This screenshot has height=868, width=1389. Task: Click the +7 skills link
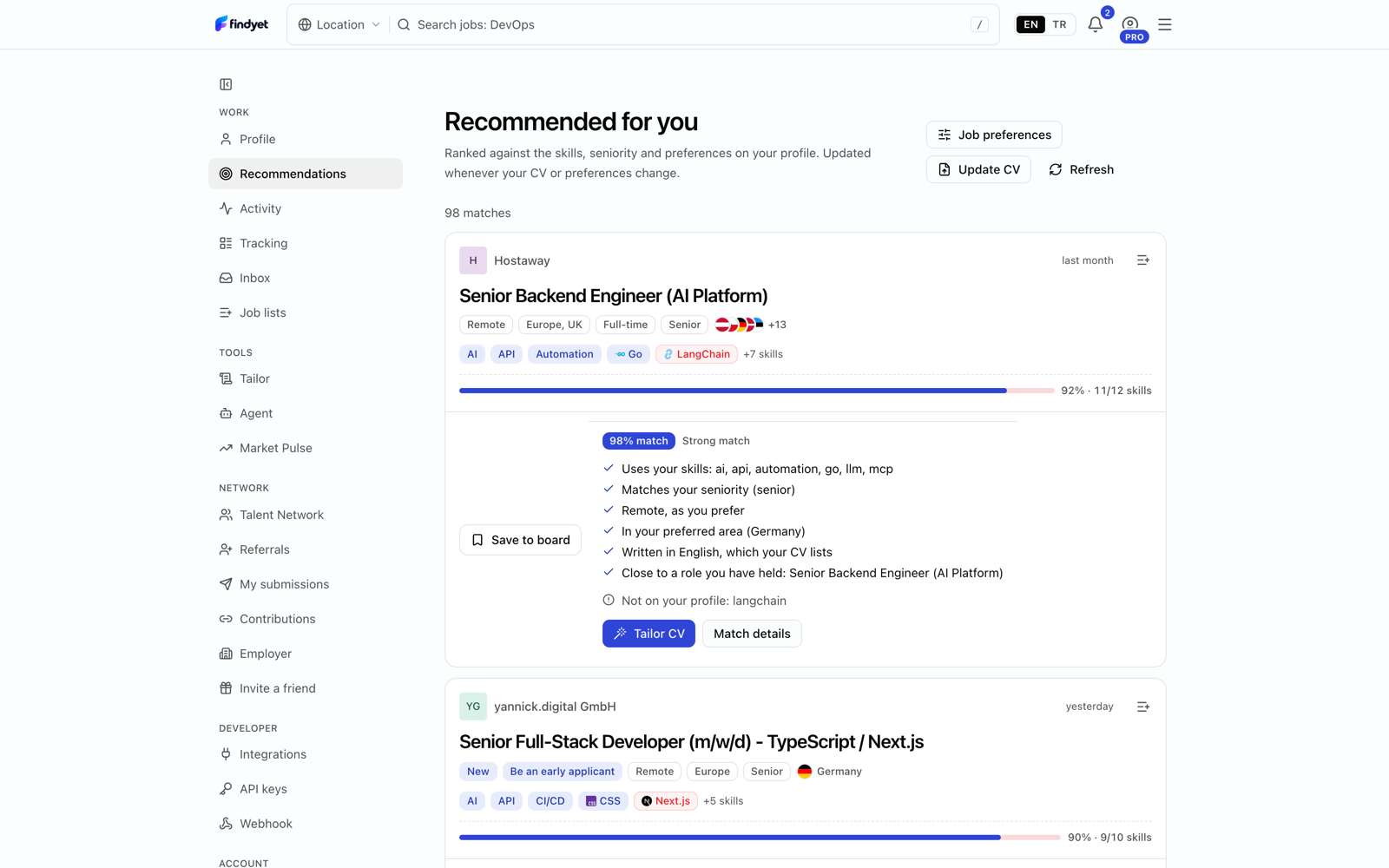click(x=763, y=354)
